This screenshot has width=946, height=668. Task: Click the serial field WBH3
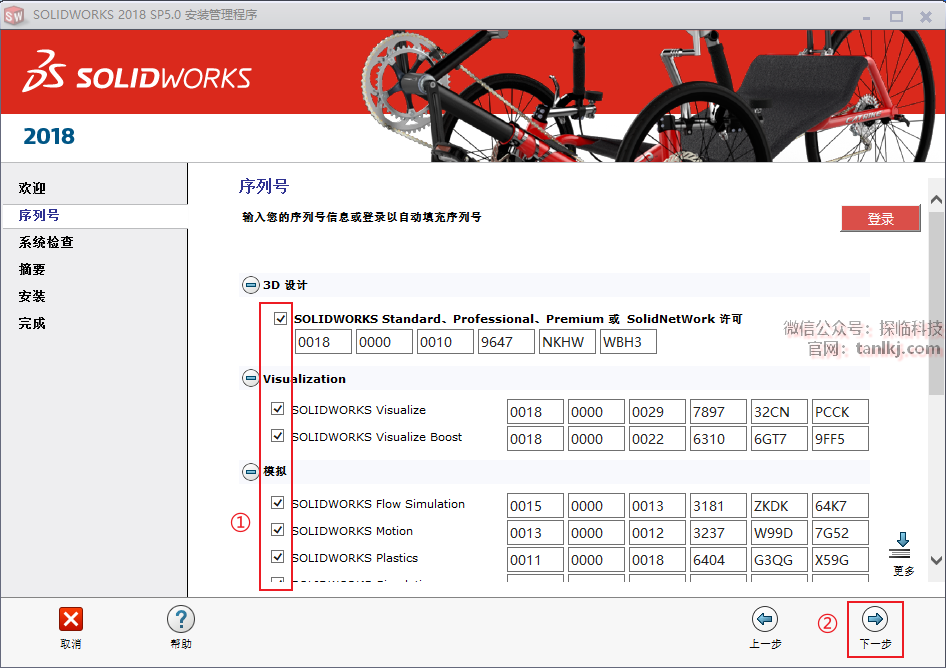coord(628,342)
